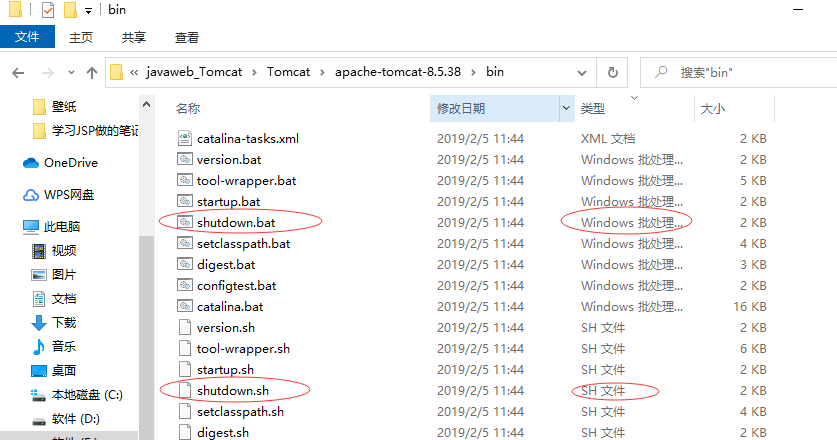Click the OneDrive cloud icon

(31, 163)
